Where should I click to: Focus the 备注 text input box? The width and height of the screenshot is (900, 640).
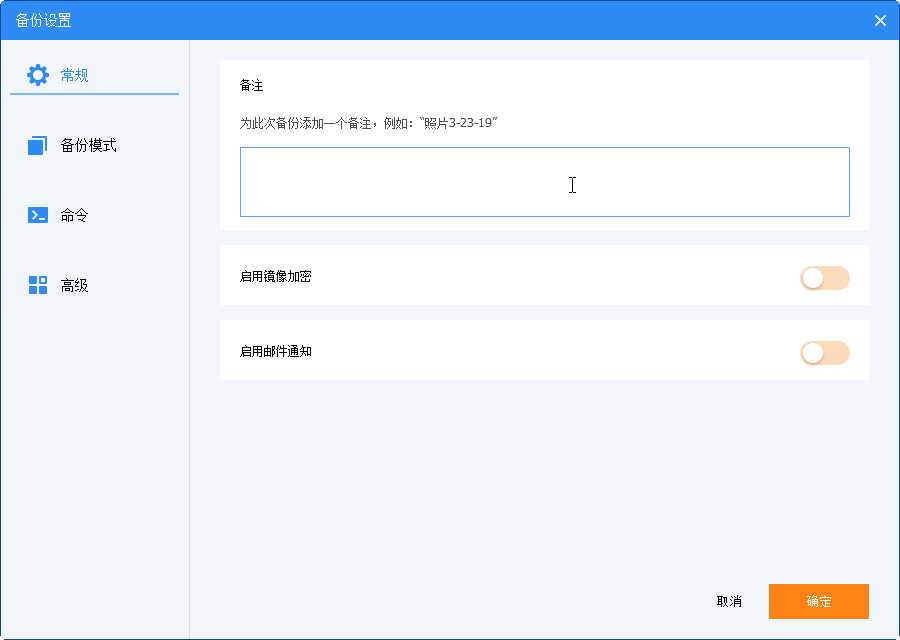(545, 182)
